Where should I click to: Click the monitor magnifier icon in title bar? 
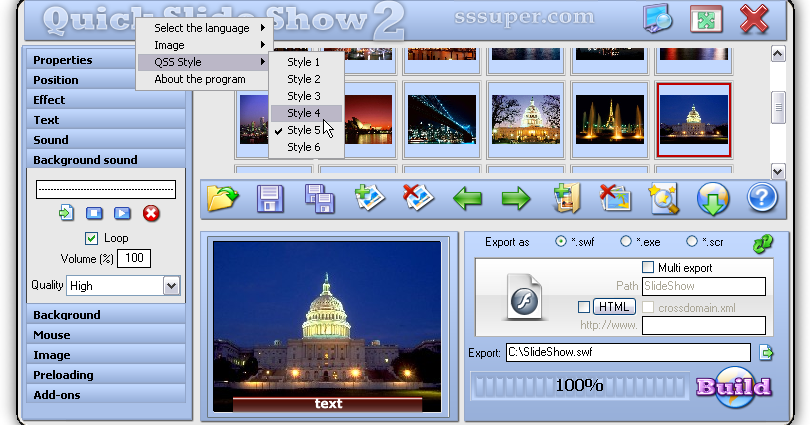coord(658,19)
